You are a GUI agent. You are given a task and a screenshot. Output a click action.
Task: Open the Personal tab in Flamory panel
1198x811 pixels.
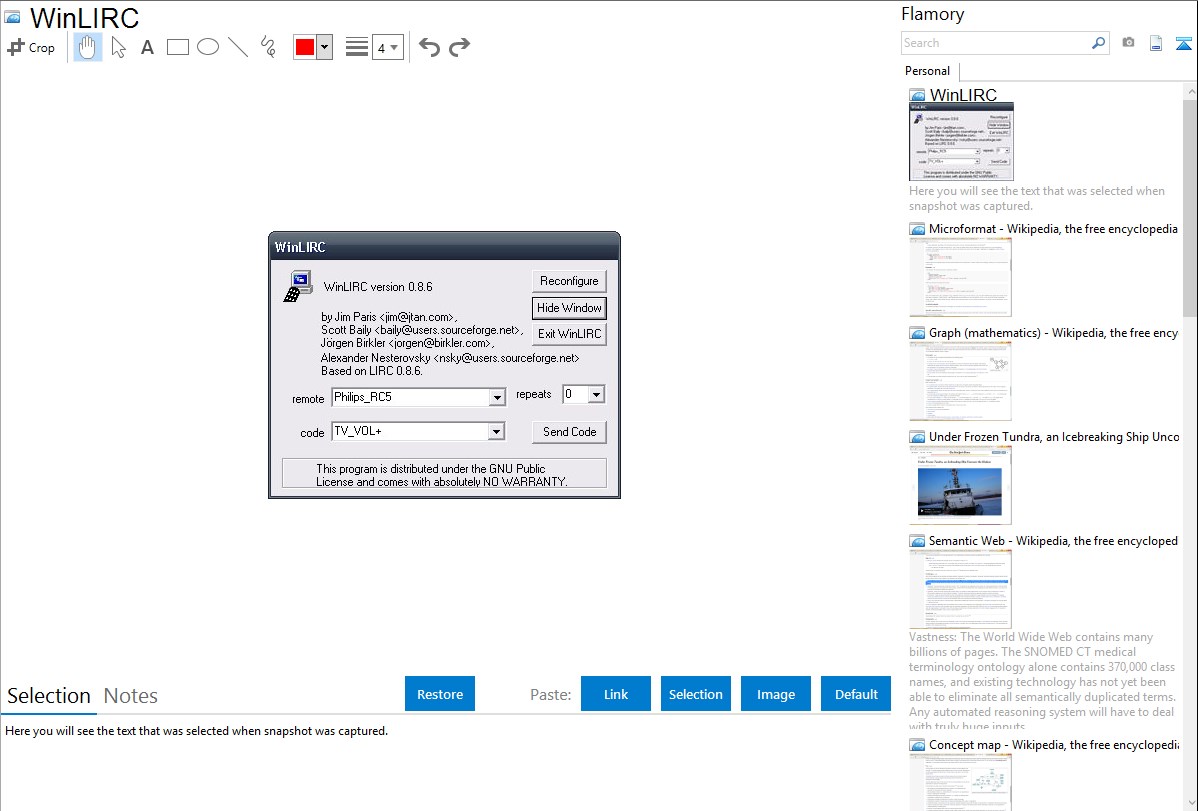[927, 71]
